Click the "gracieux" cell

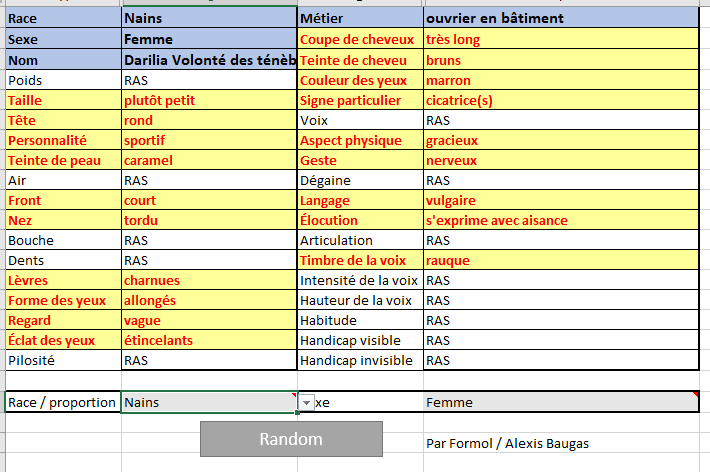560,140
